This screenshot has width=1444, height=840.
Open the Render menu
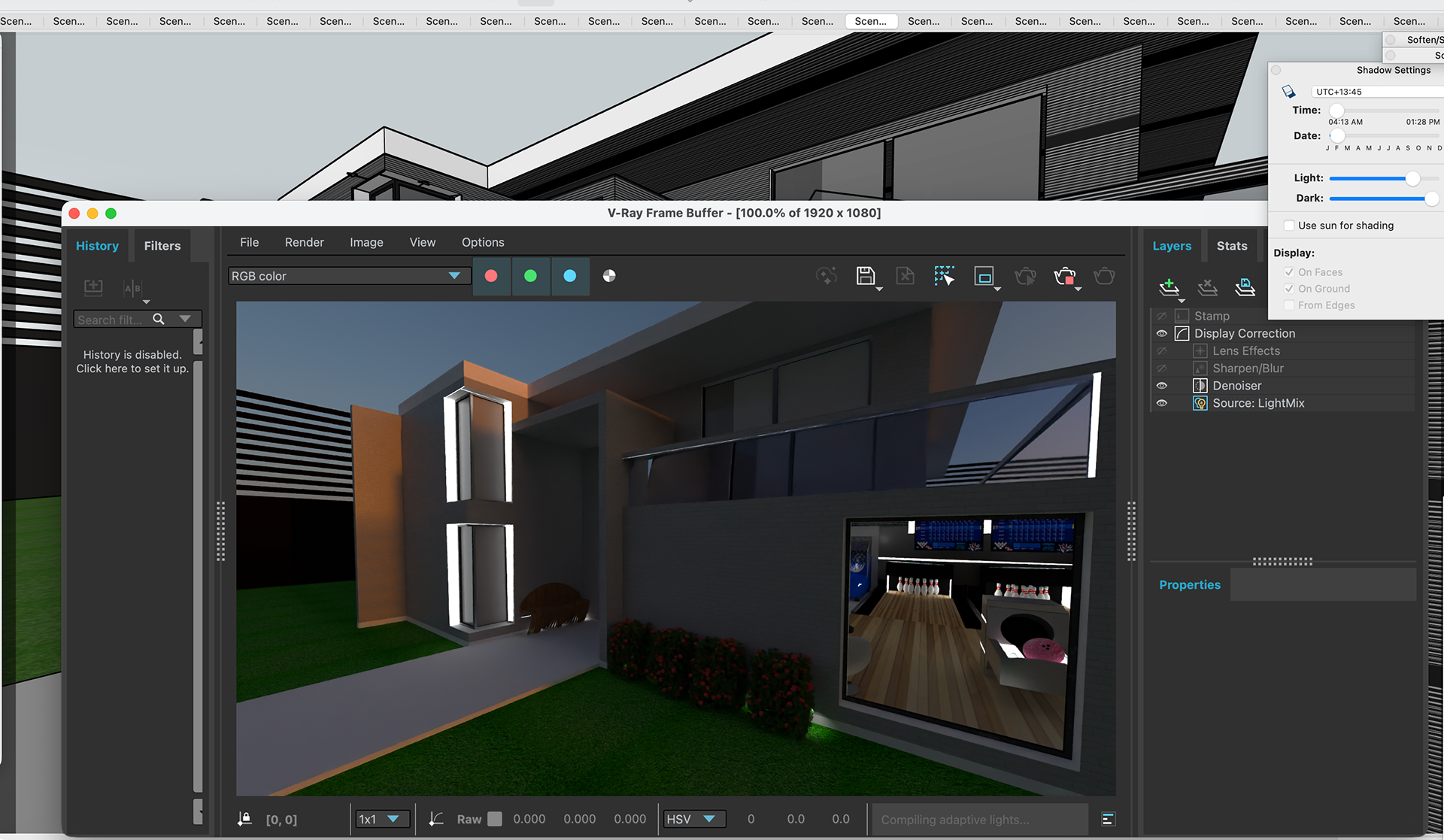click(x=304, y=242)
